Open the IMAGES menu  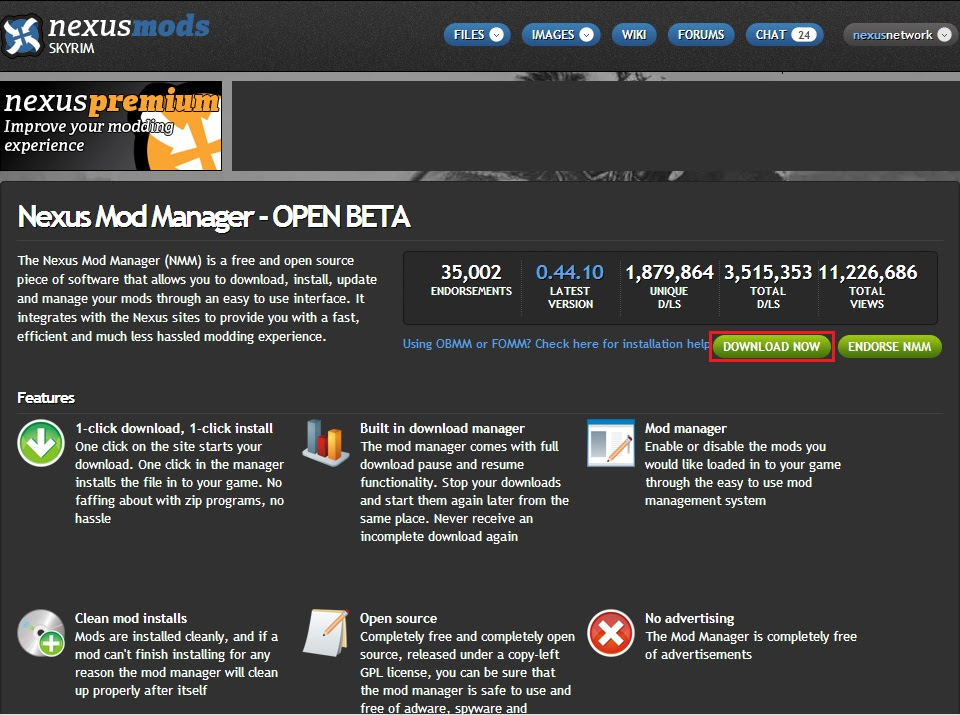pos(561,35)
